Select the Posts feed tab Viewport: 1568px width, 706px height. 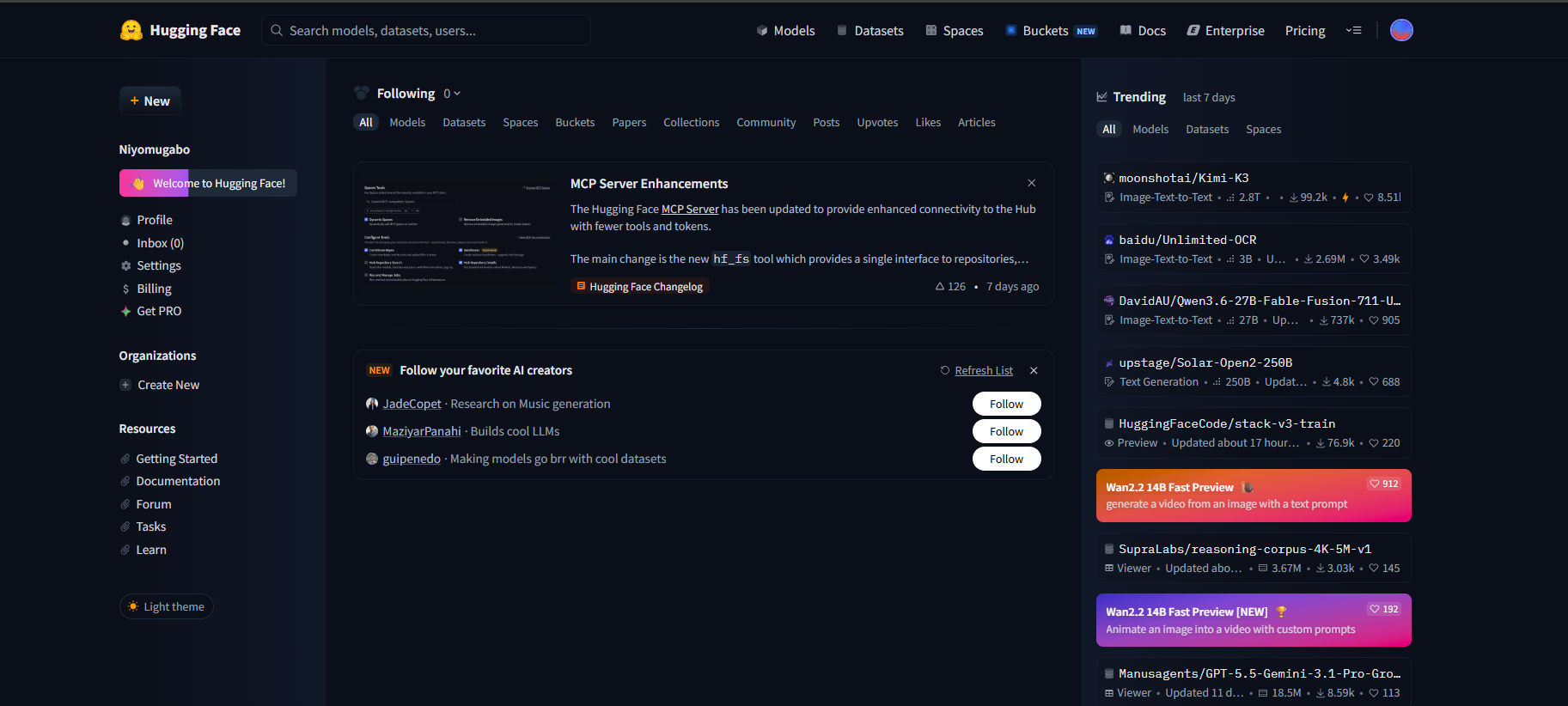[827, 123]
